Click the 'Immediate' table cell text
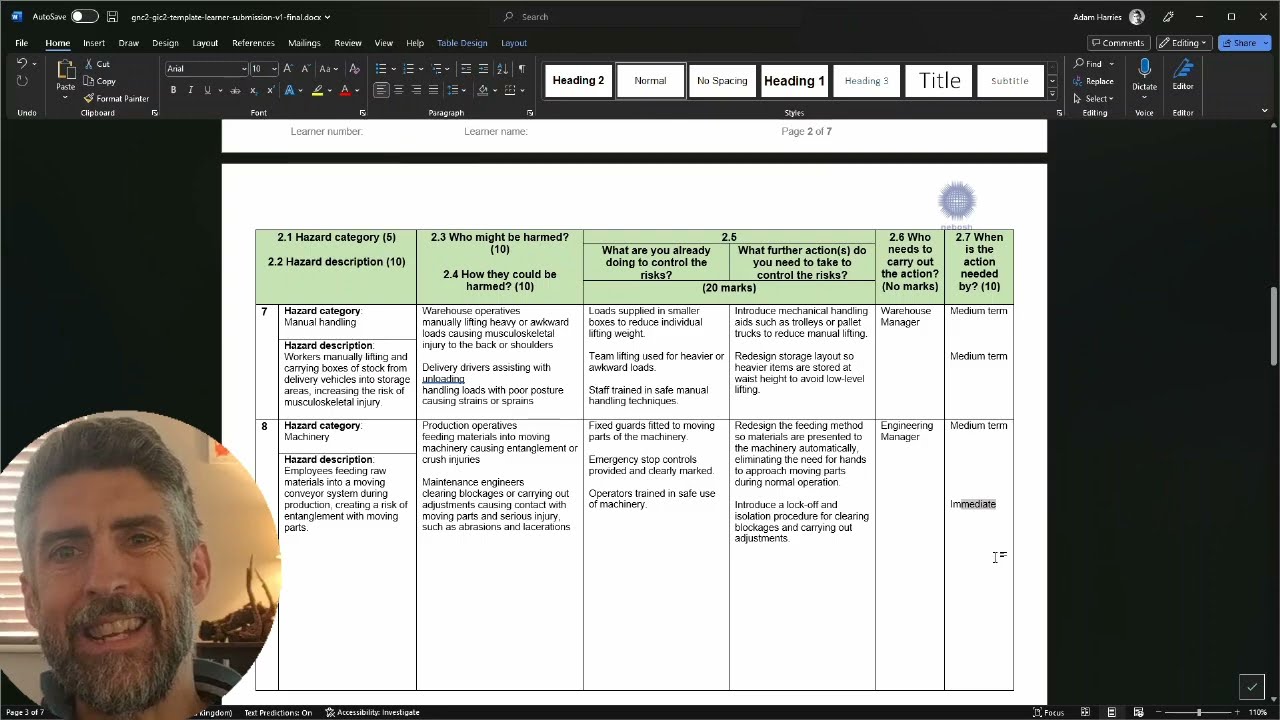 tap(973, 504)
